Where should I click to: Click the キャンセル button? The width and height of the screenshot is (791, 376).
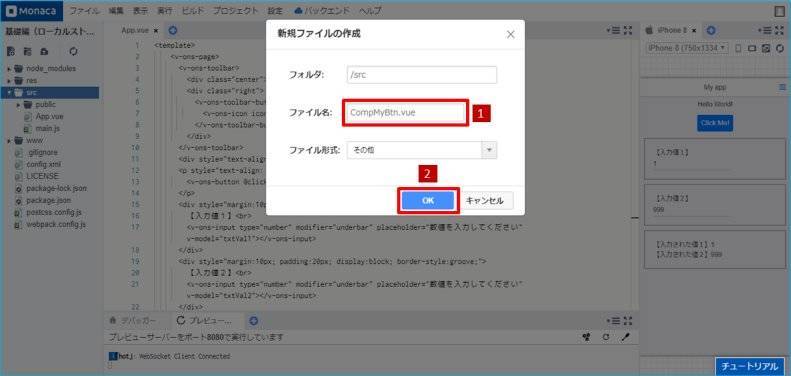point(484,200)
